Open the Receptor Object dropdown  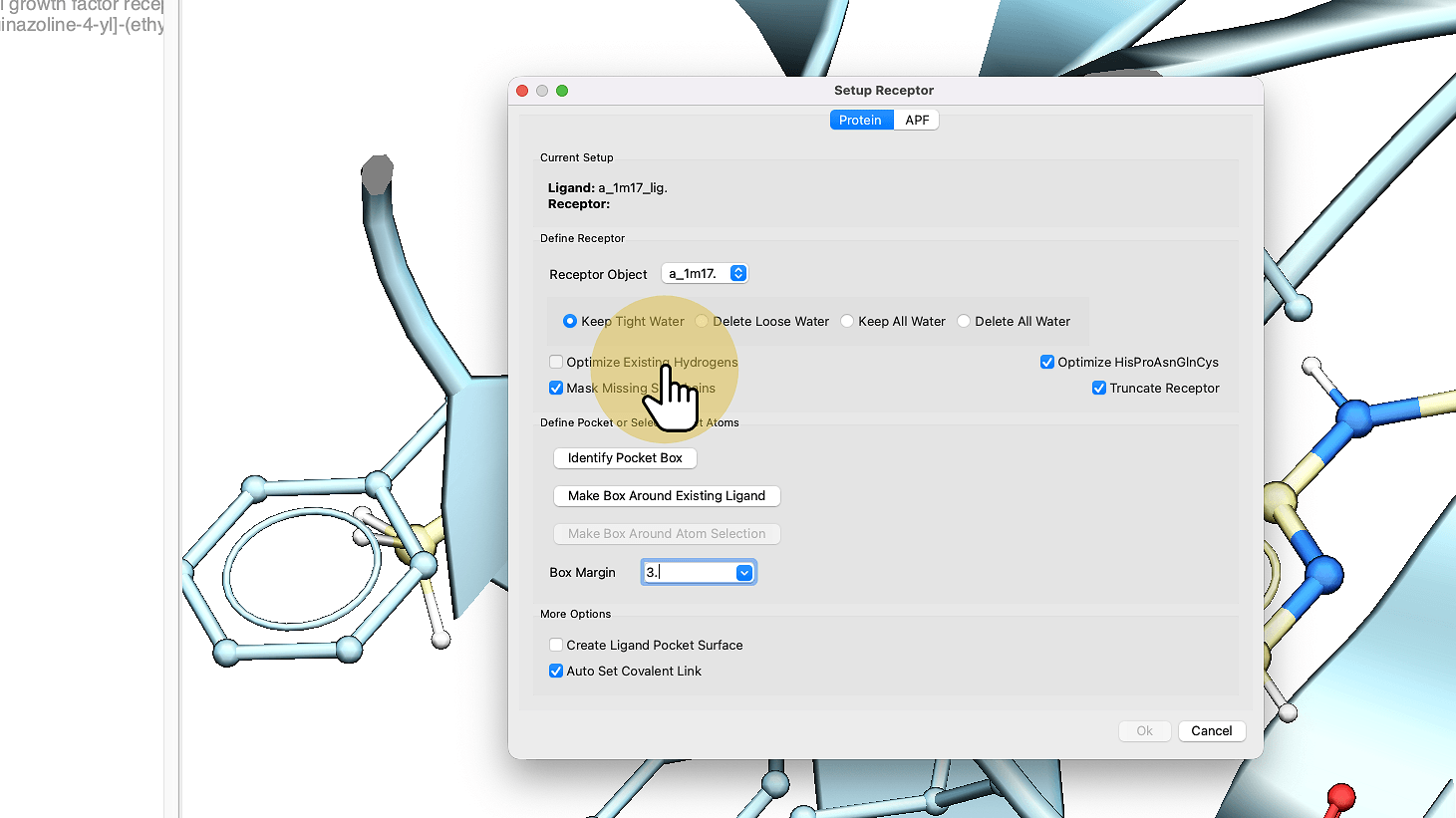[x=737, y=273]
